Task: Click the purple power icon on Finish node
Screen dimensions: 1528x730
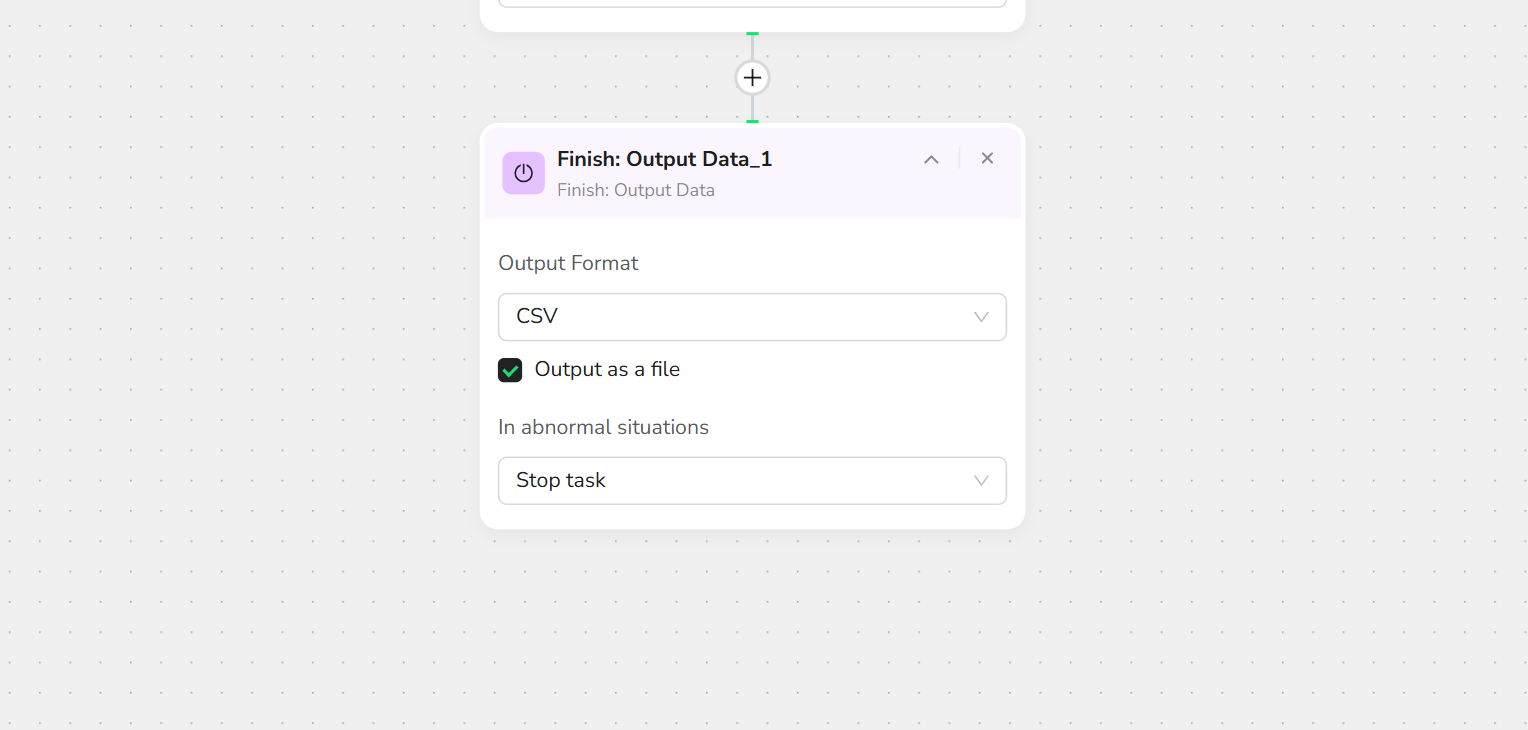Action: click(523, 173)
